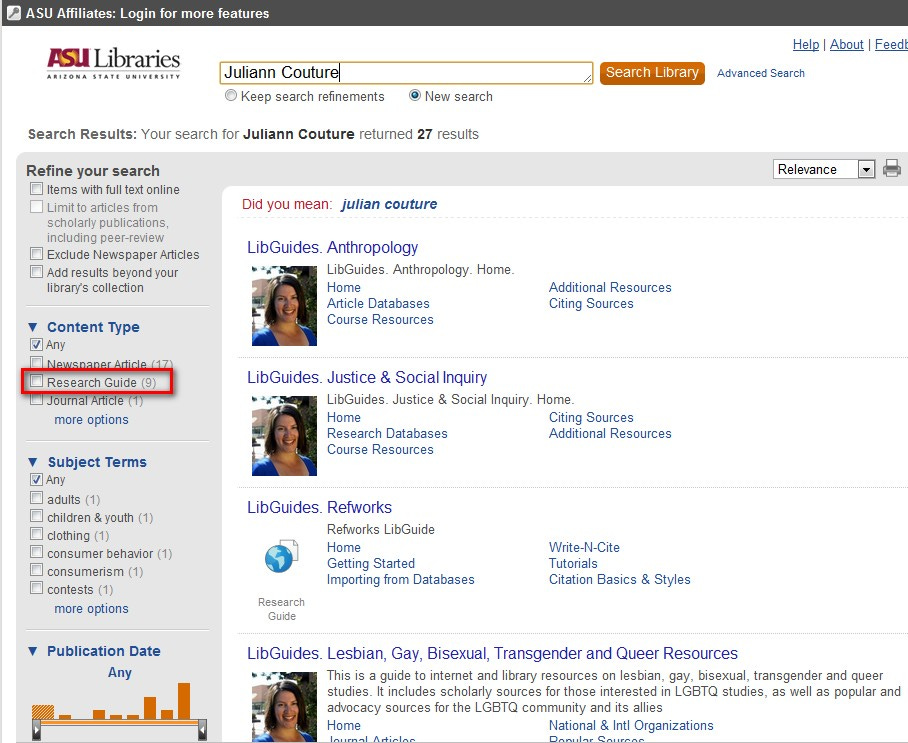
Task: Open Citation Basics & Styles link
Action: 619,580
